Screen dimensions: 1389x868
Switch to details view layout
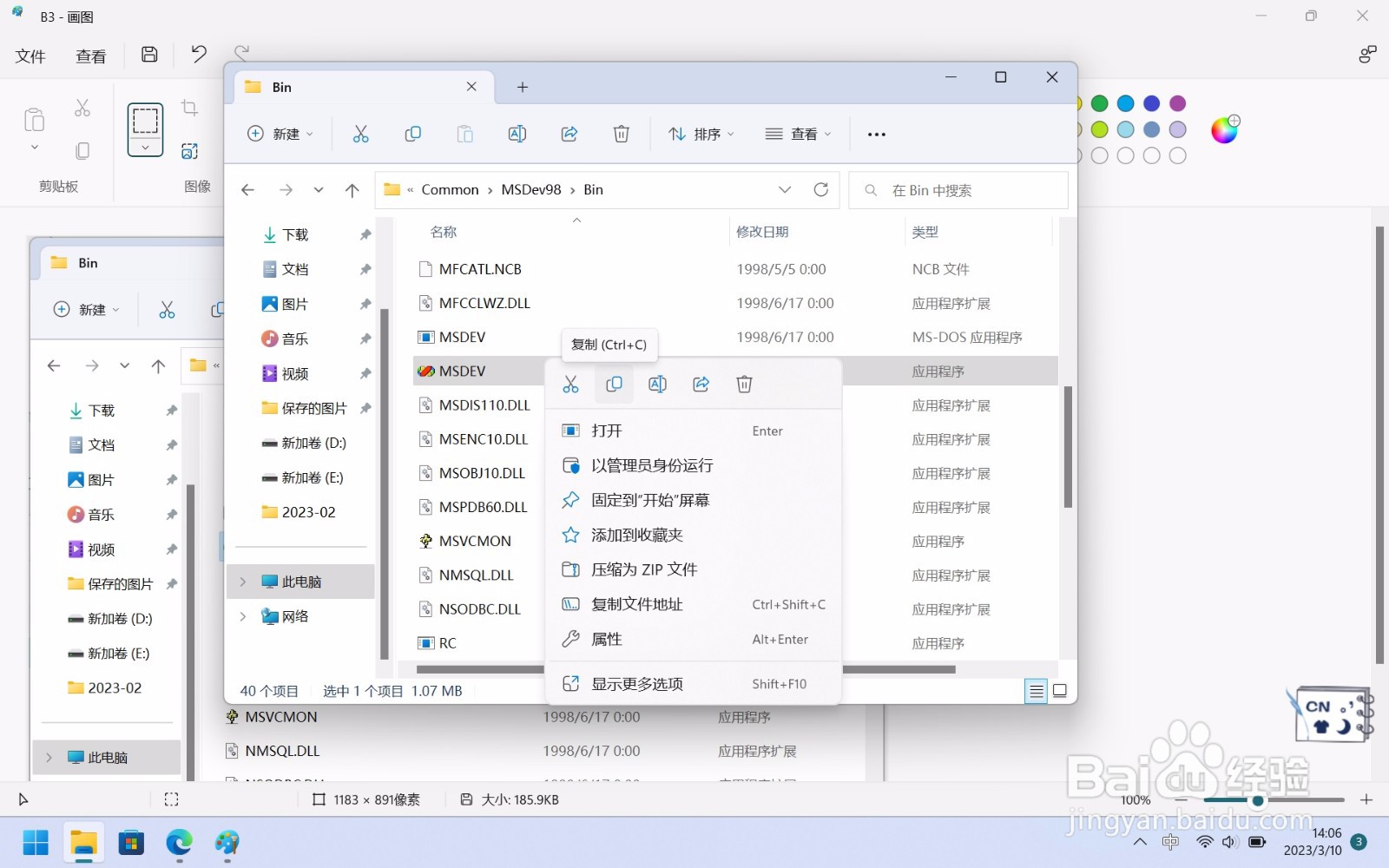(x=1036, y=691)
